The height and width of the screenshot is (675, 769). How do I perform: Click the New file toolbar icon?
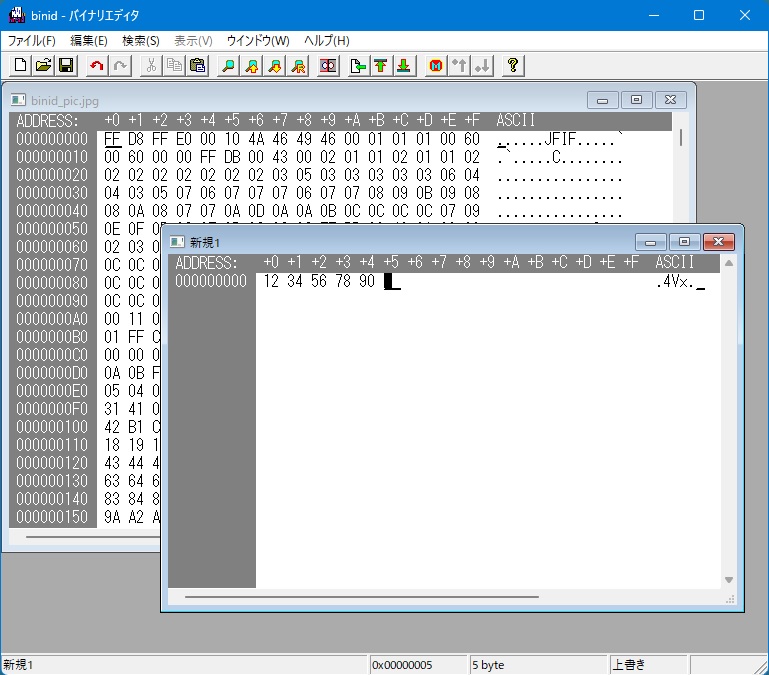(20, 65)
